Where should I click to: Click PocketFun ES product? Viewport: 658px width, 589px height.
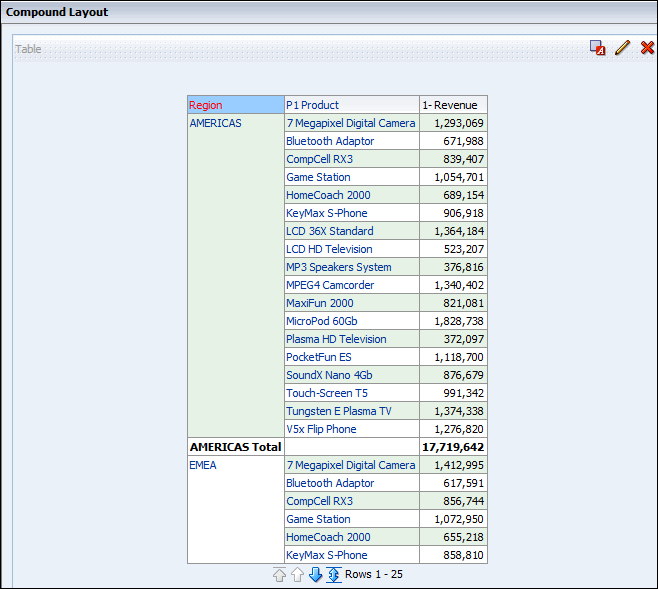pyautogui.click(x=319, y=357)
